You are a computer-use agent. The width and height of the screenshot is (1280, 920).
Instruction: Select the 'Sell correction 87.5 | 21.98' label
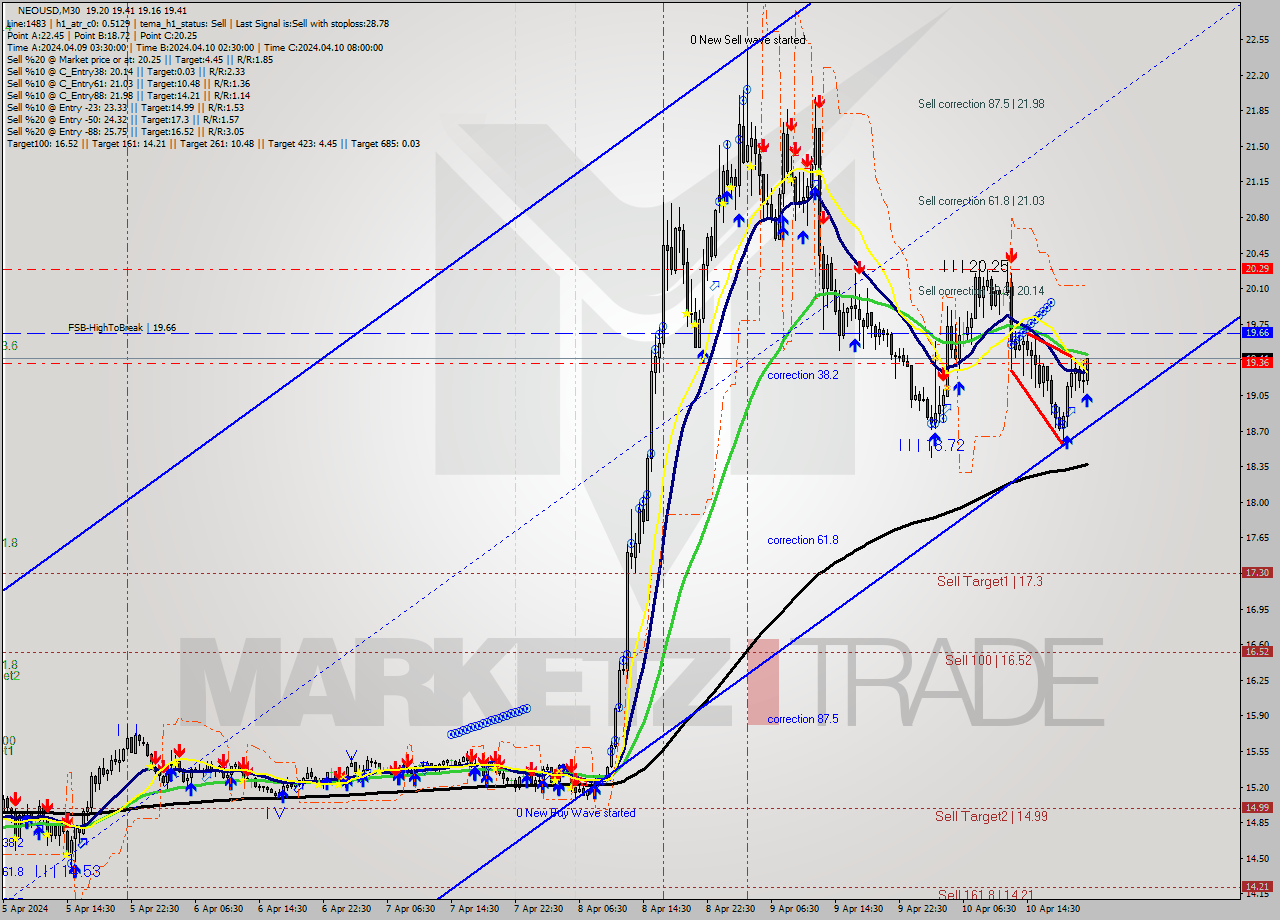coord(981,103)
